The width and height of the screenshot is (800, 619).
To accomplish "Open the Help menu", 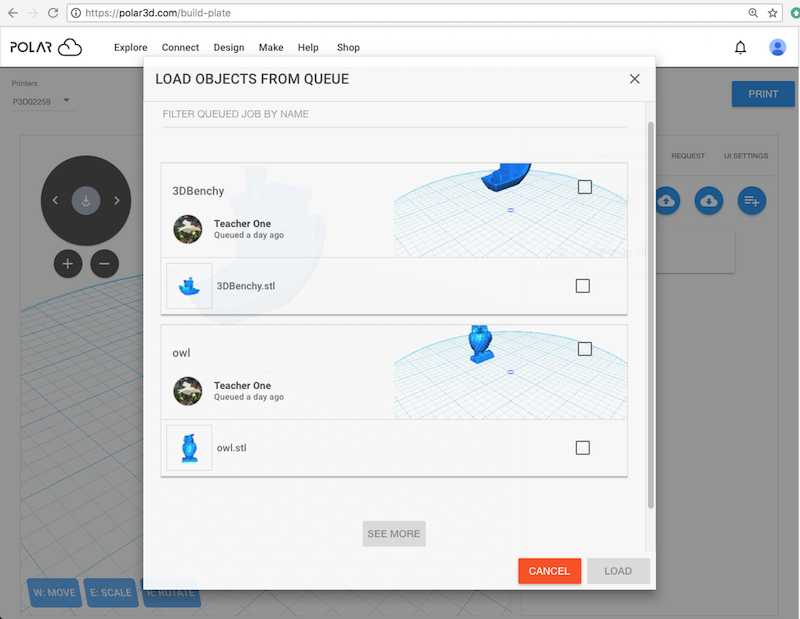I will point(308,47).
